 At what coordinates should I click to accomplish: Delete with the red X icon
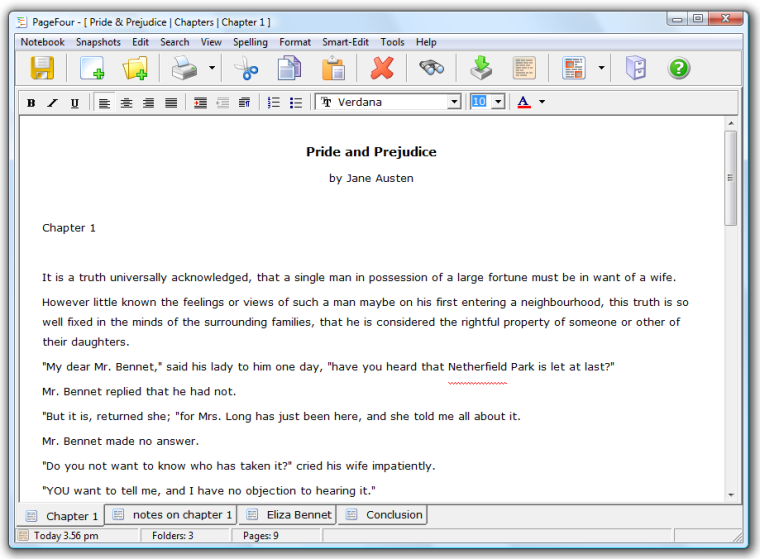382,68
